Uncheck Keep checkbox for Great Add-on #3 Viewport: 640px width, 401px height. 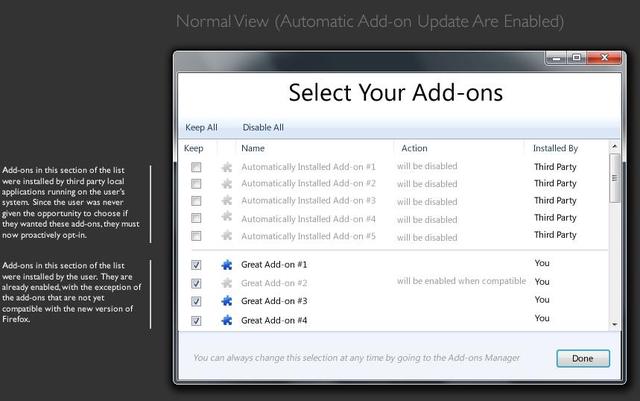coord(196,301)
